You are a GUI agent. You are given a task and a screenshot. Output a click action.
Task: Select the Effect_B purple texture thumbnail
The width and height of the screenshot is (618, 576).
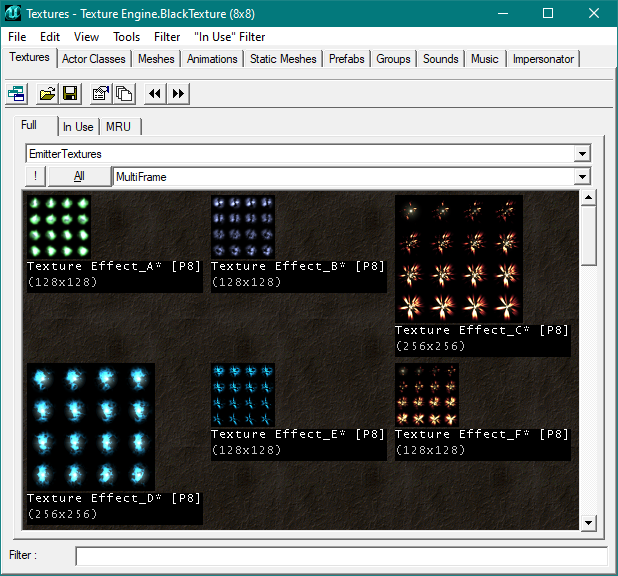243,227
